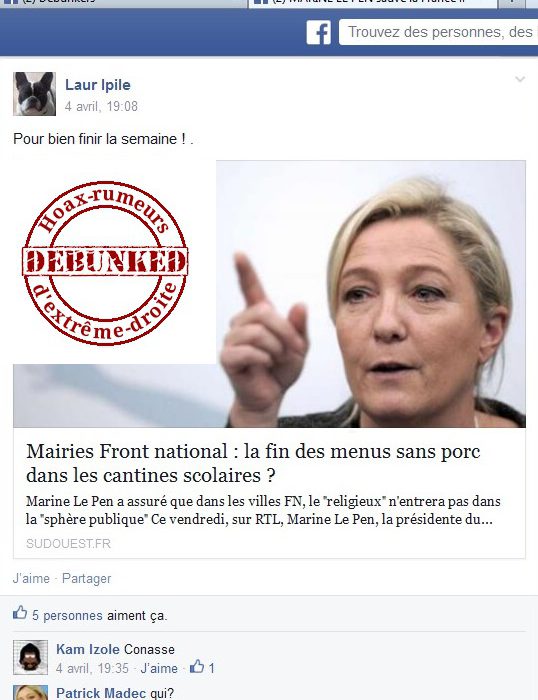538x700 pixels.
Task: Click Laur Ipile's dog profile picture
Action: click(34, 94)
